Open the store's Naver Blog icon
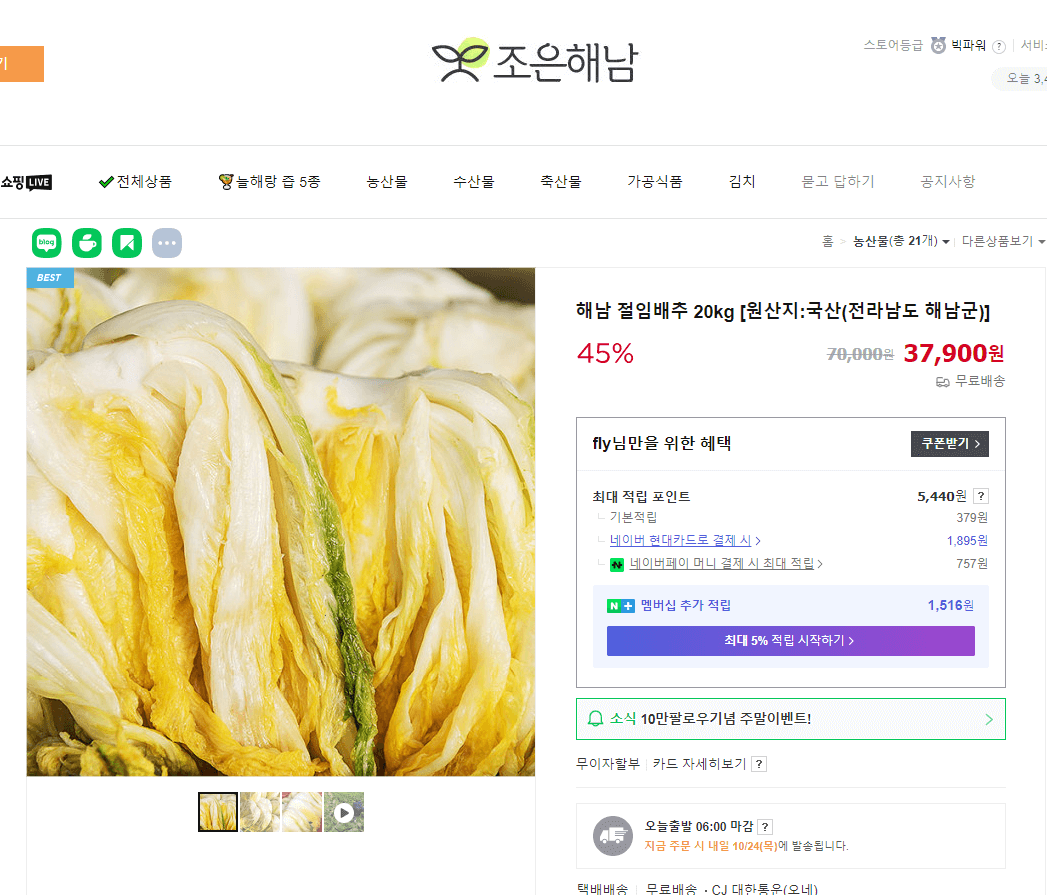 (46, 242)
